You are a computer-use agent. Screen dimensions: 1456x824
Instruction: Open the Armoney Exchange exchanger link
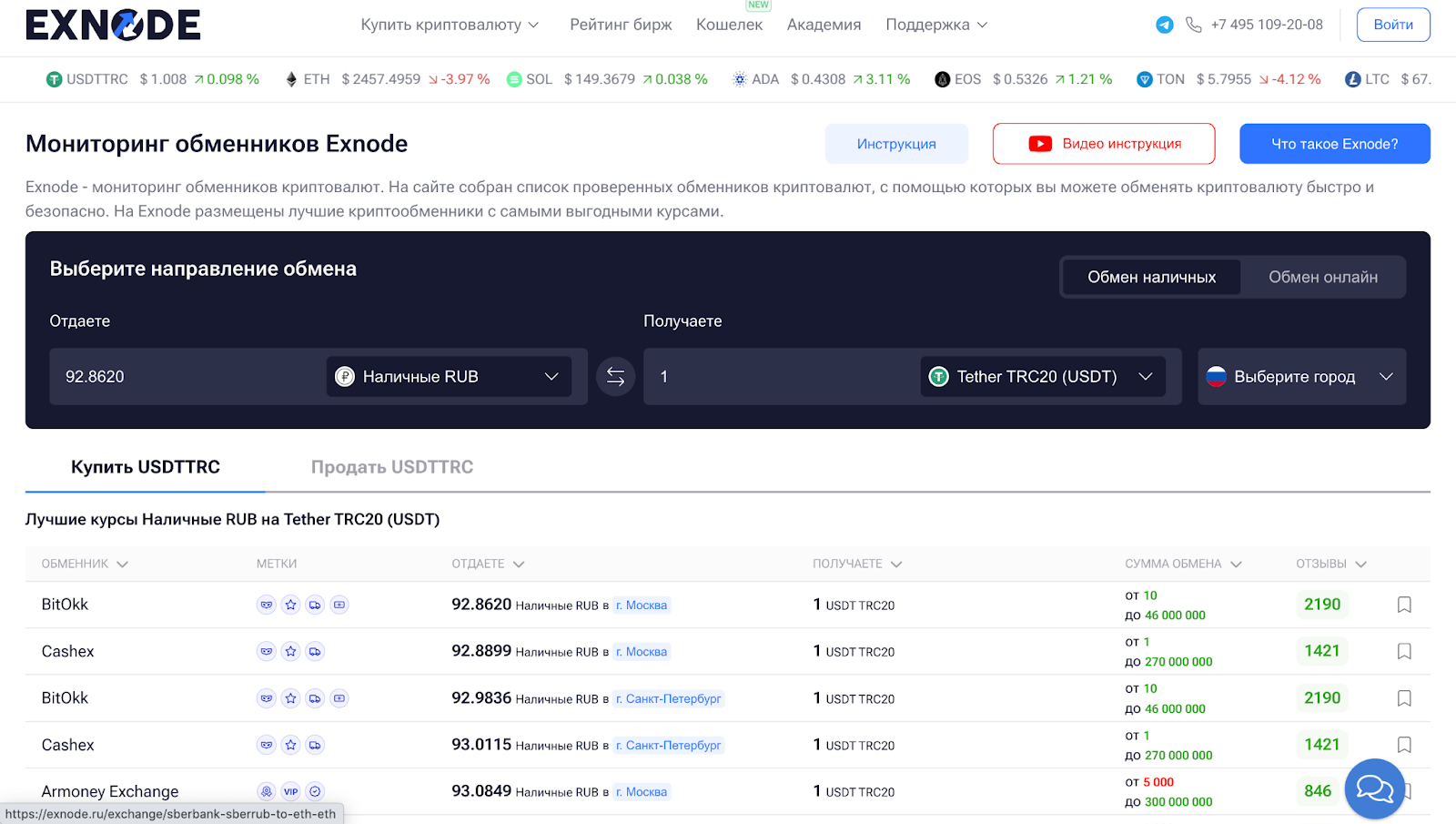coord(110,791)
